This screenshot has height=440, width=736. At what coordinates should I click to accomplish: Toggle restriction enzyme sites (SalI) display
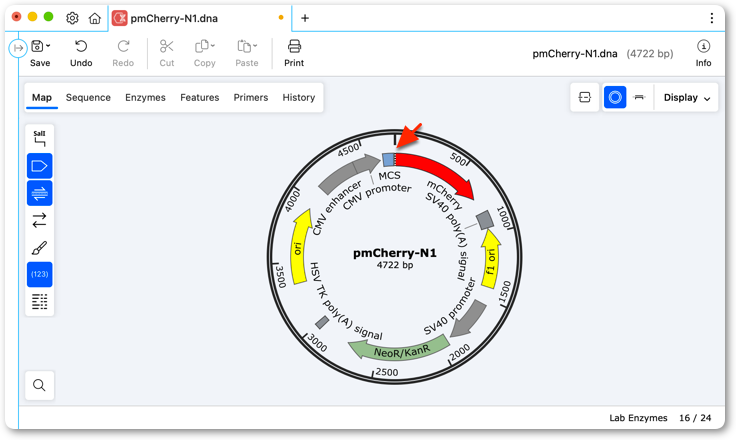pyautogui.click(x=39, y=139)
